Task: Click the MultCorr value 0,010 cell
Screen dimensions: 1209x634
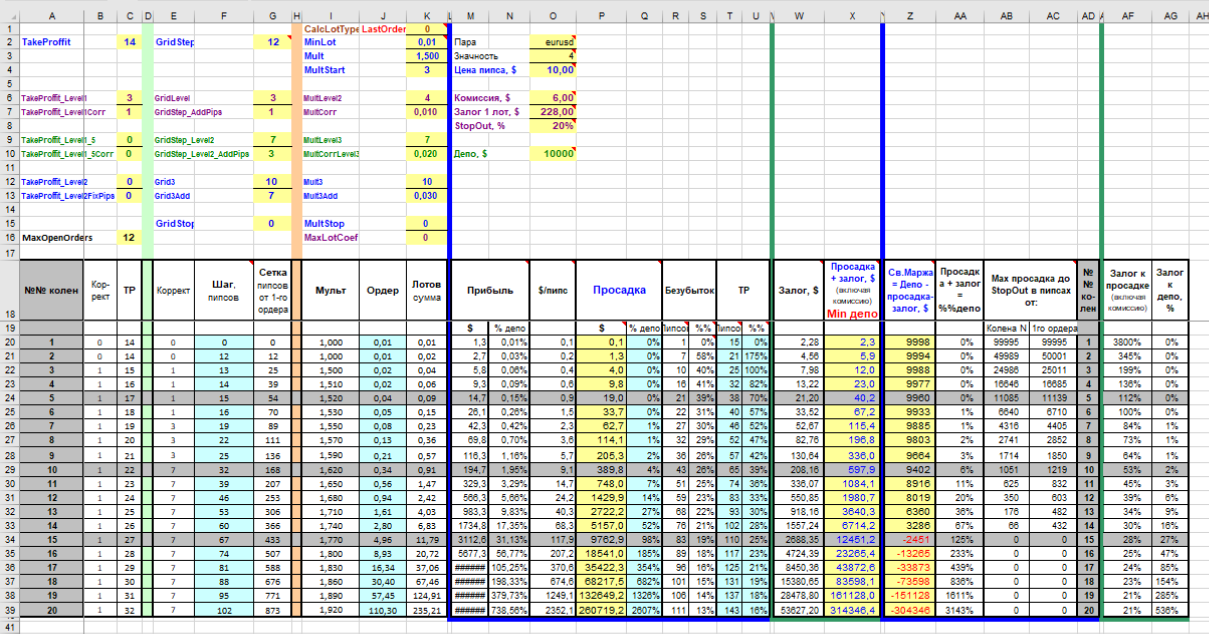Action: click(x=428, y=112)
